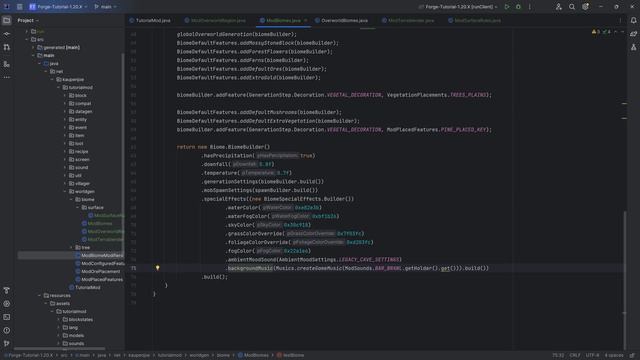
Task: Jump to next highlighted error arrow
Action: click(x=622, y=32)
